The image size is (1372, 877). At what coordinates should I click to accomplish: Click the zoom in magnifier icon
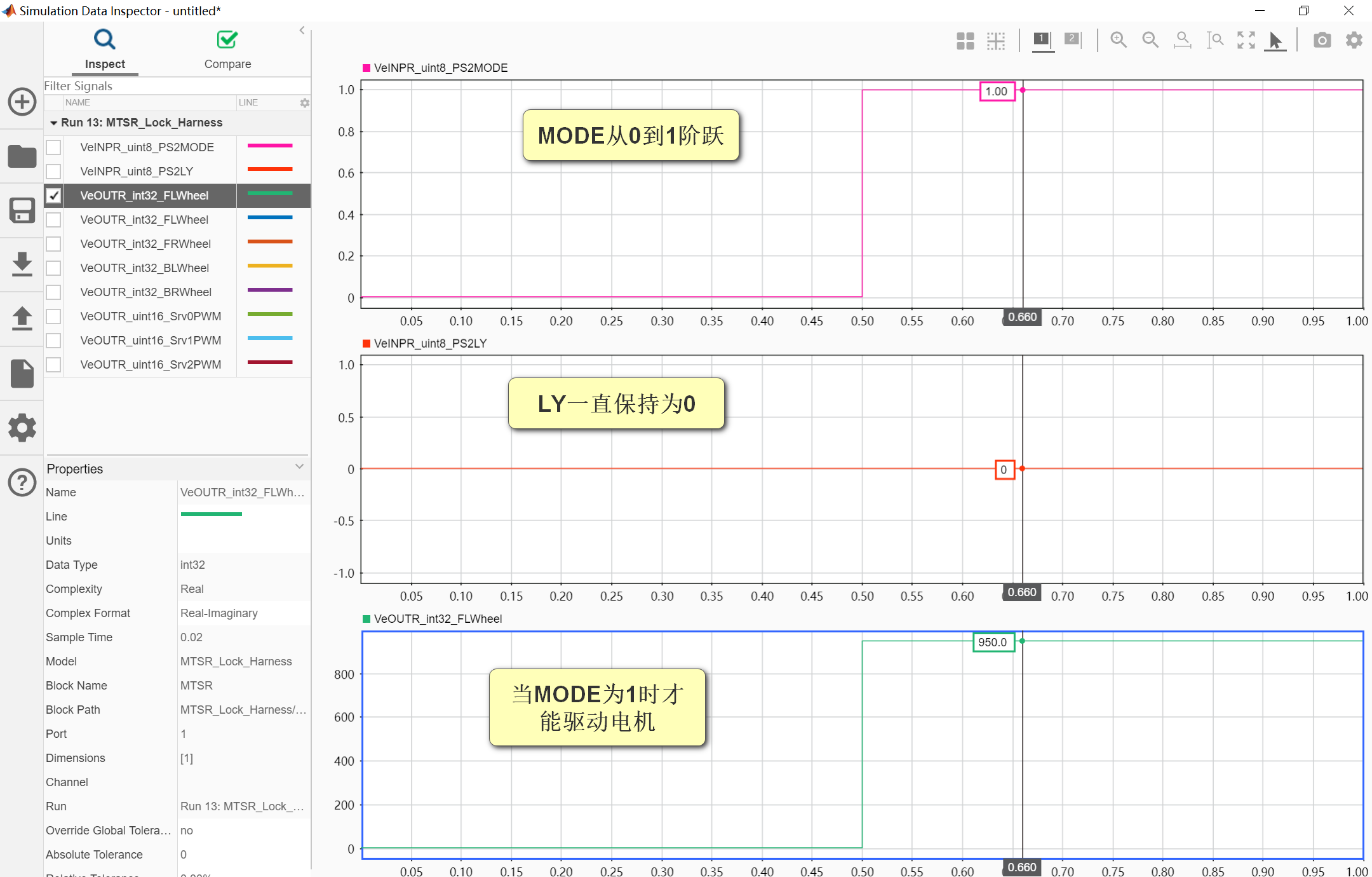[1118, 41]
